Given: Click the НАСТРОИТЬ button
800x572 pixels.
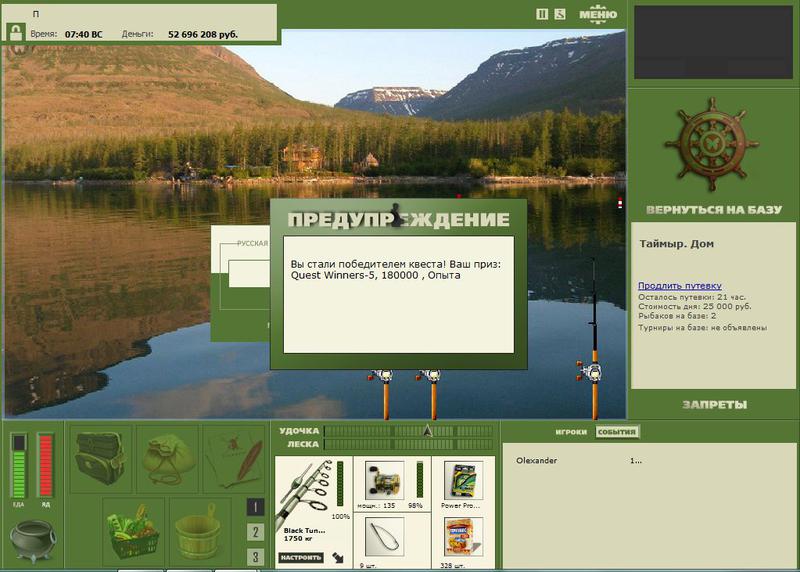Looking at the screenshot, I should 301,557.
